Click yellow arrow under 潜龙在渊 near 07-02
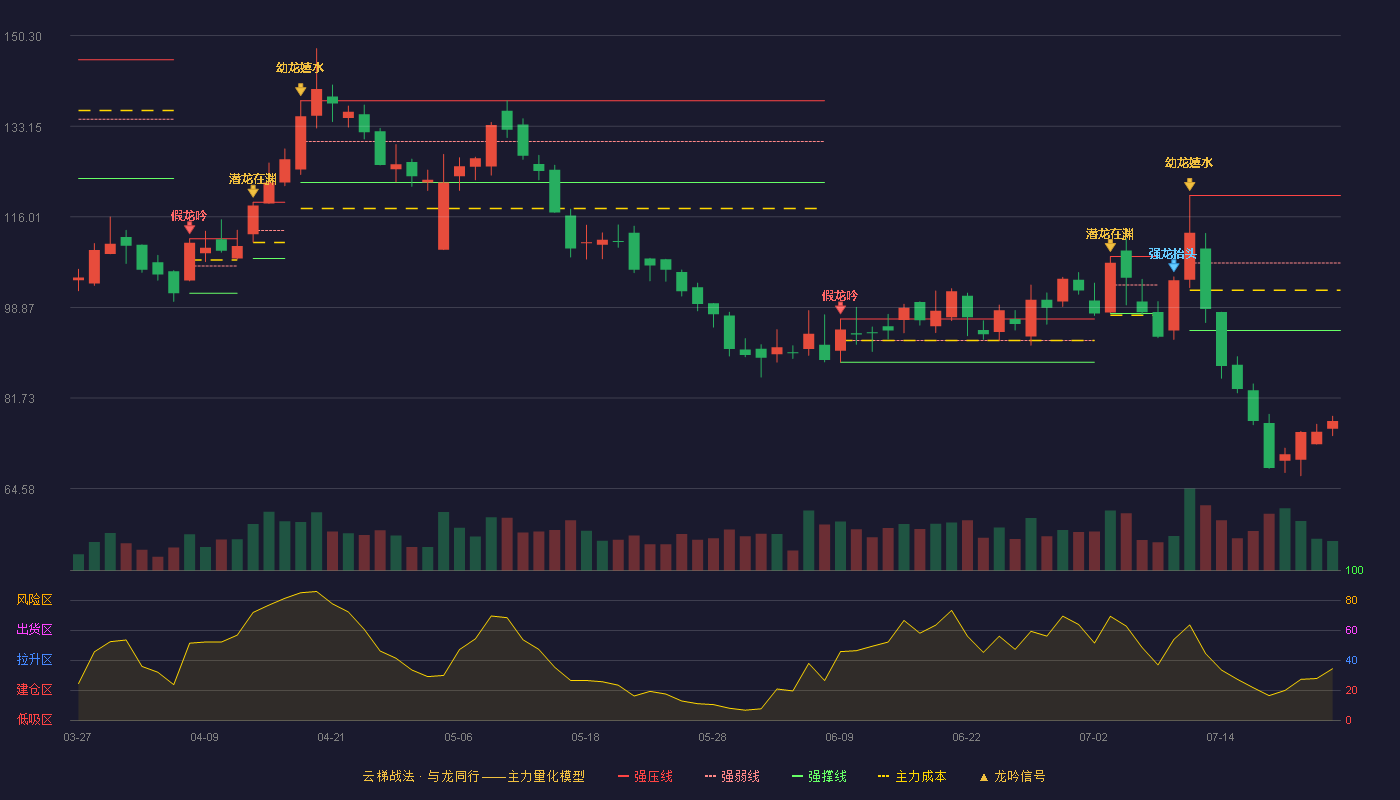Screen dimensions: 1400x800 pos(1110,246)
